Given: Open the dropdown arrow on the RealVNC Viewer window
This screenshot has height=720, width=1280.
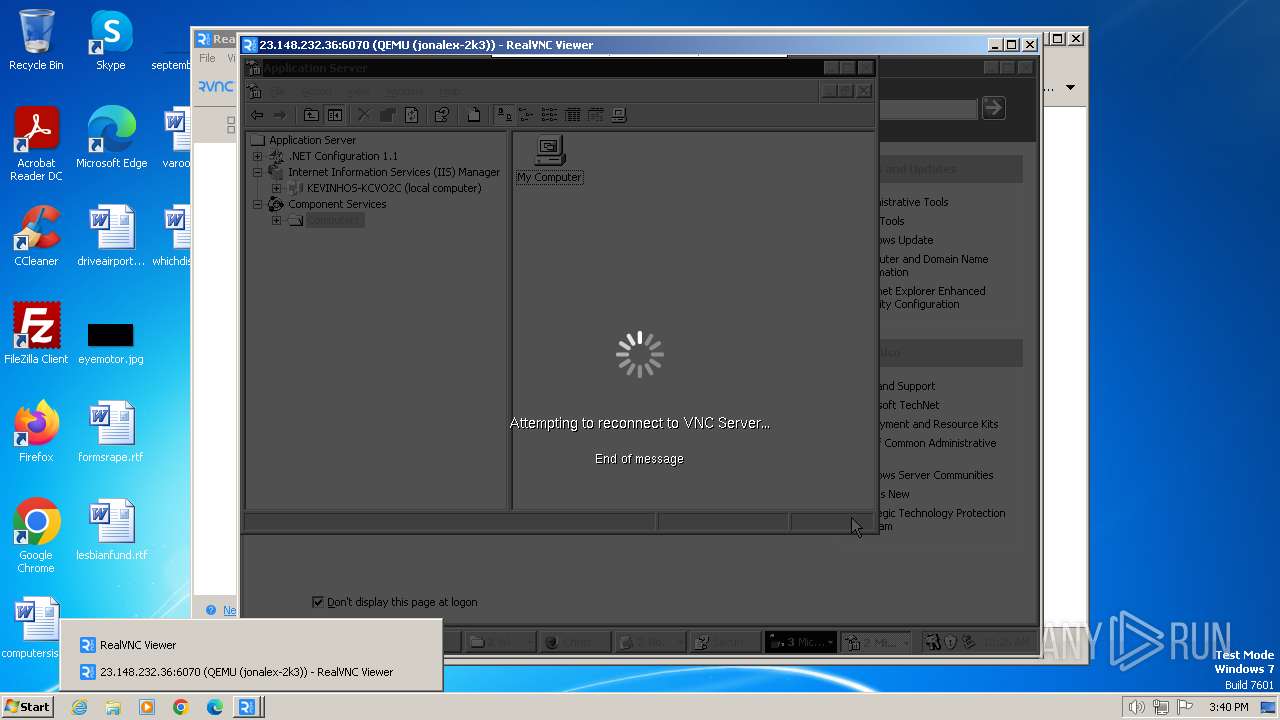Looking at the screenshot, I should pos(1070,87).
